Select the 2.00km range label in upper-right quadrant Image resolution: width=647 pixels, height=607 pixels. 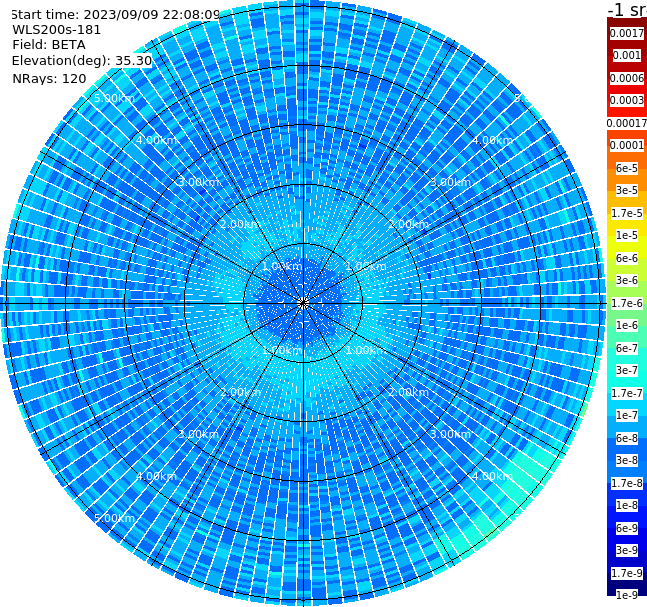coord(408,224)
